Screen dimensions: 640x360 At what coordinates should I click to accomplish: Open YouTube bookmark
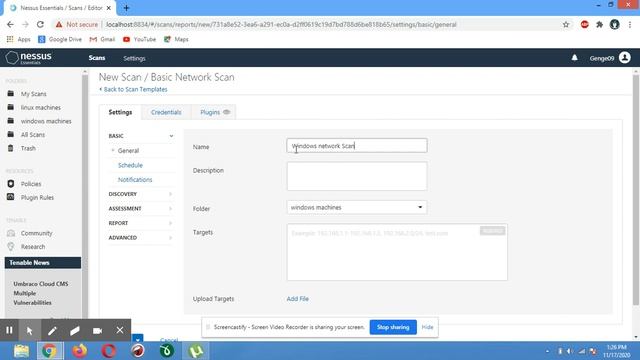point(139,39)
